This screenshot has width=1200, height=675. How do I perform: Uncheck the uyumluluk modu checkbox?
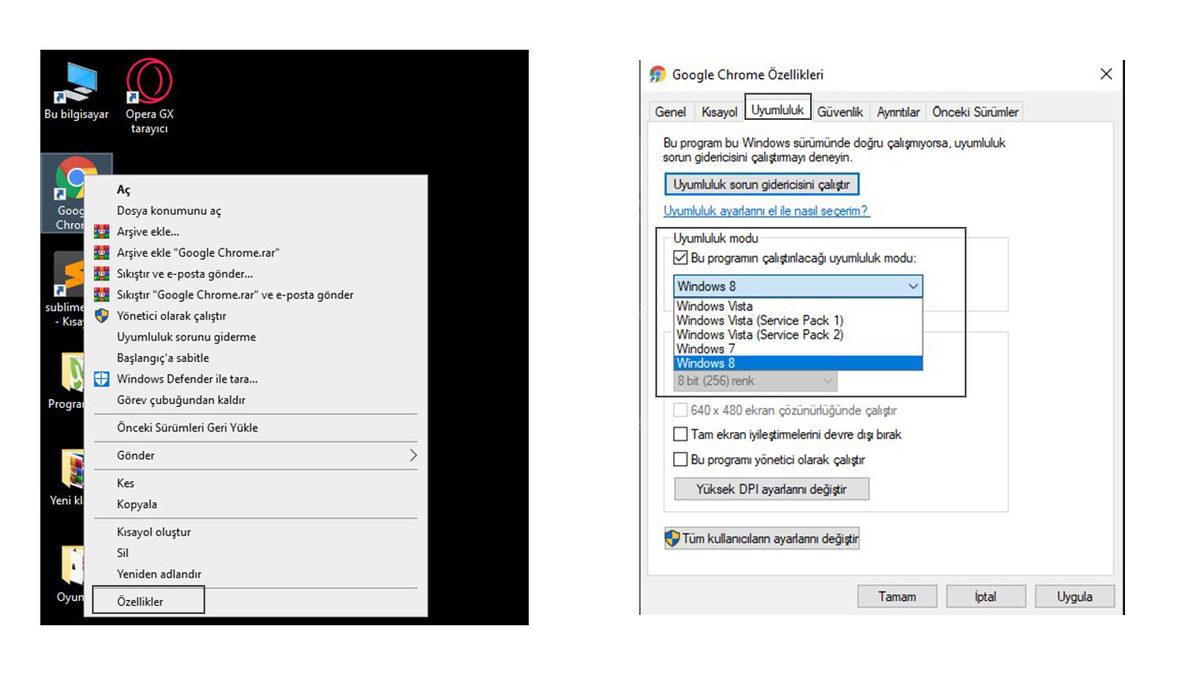[681, 259]
